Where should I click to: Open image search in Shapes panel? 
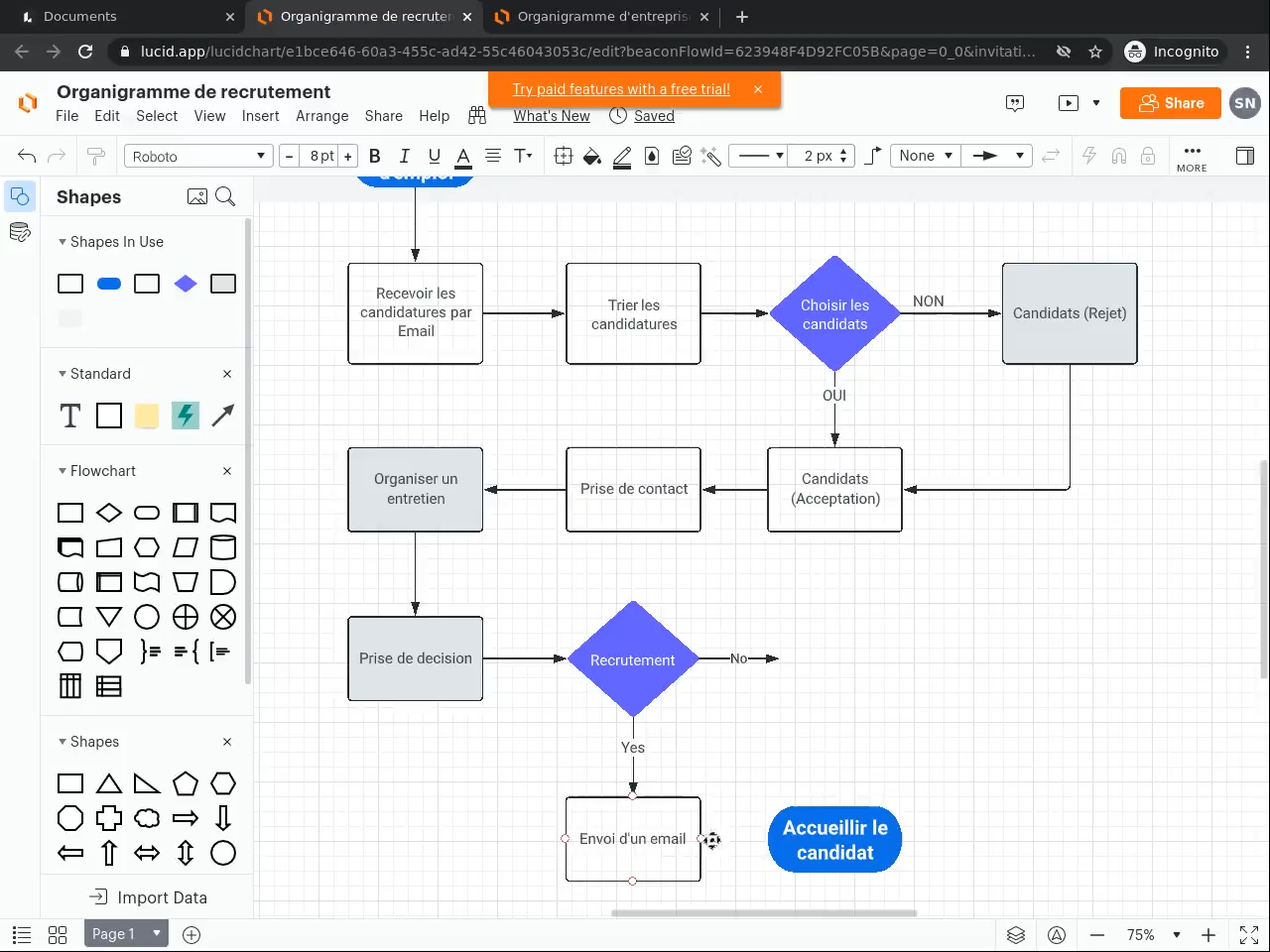coord(197,196)
